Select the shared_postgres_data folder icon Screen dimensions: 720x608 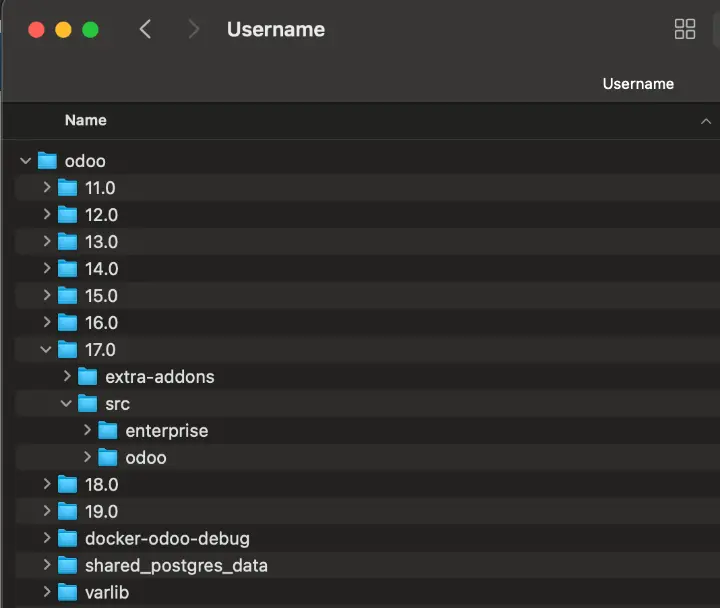pyautogui.click(x=68, y=566)
